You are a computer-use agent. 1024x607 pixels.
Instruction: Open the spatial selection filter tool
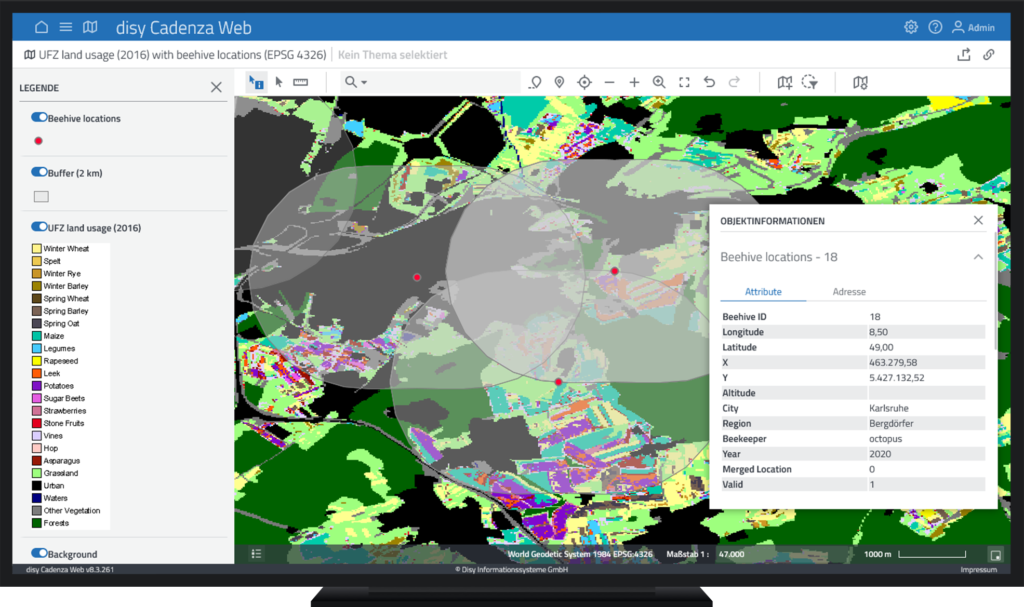tap(810, 82)
